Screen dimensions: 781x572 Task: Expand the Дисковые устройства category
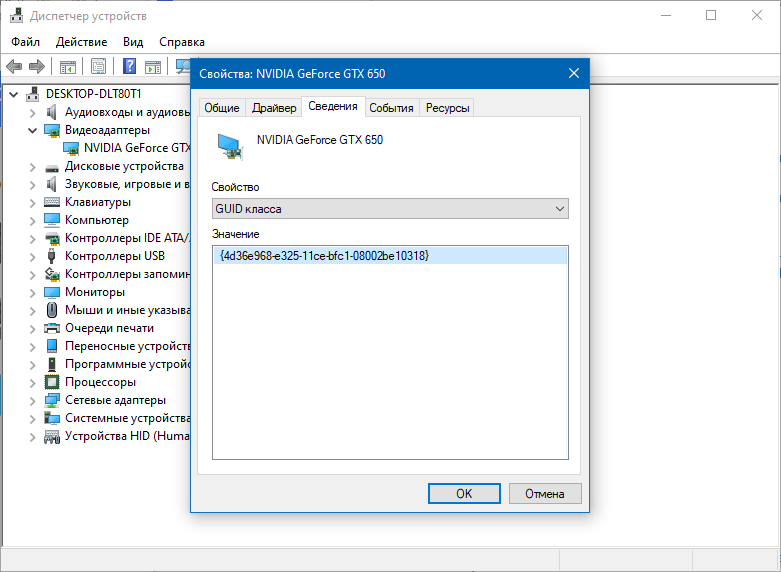click(33, 167)
